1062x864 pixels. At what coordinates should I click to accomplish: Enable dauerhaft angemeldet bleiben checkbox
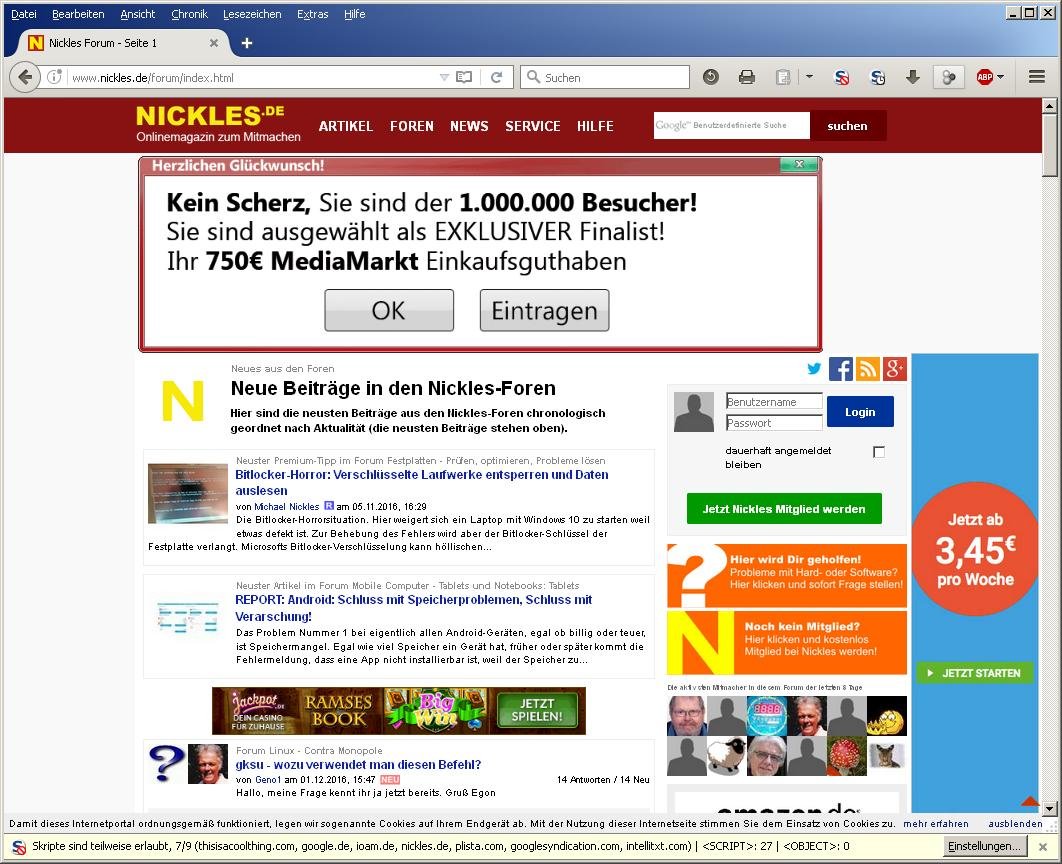click(x=878, y=452)
